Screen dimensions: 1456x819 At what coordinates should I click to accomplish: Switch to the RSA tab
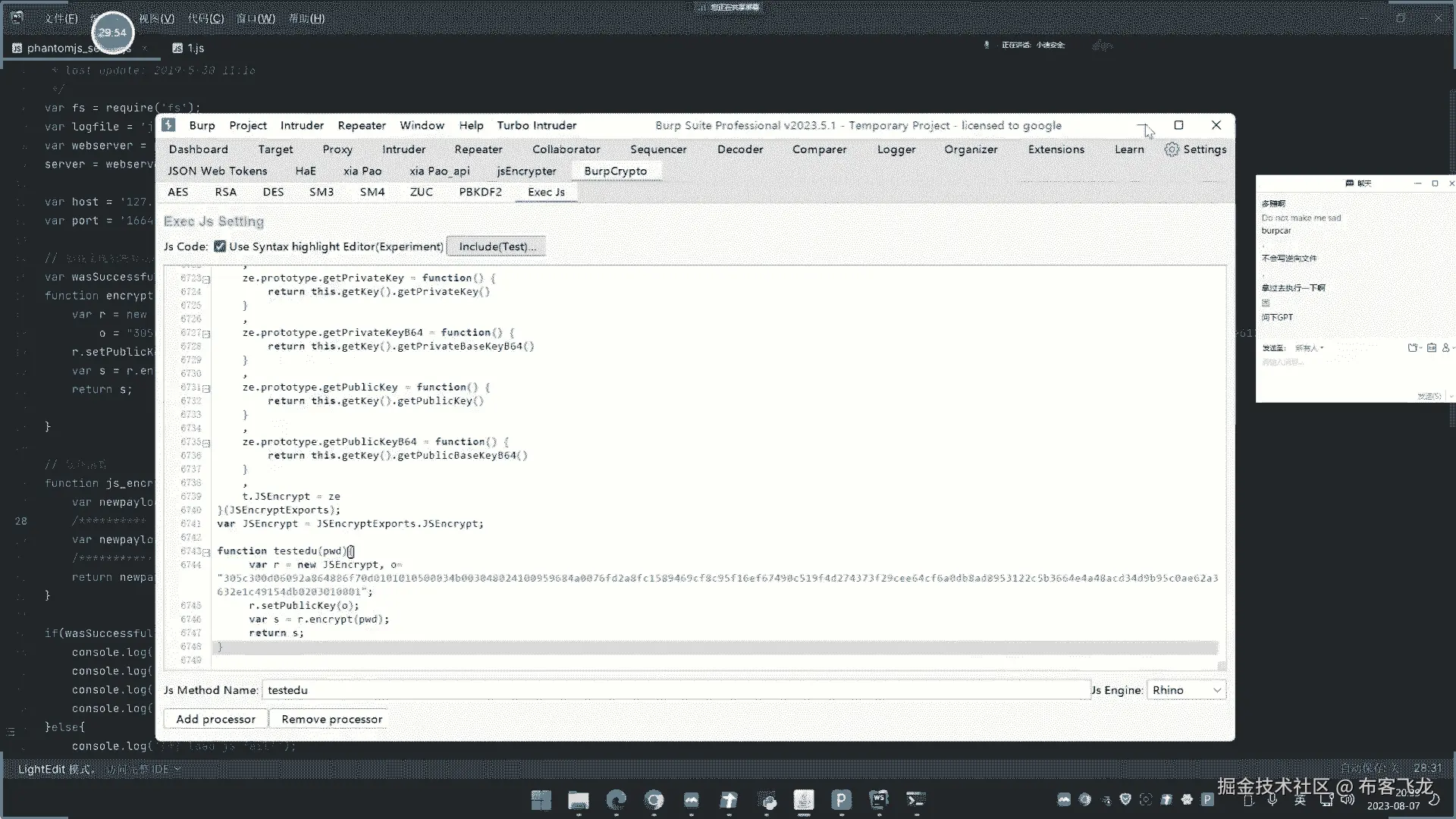point(225,192)
